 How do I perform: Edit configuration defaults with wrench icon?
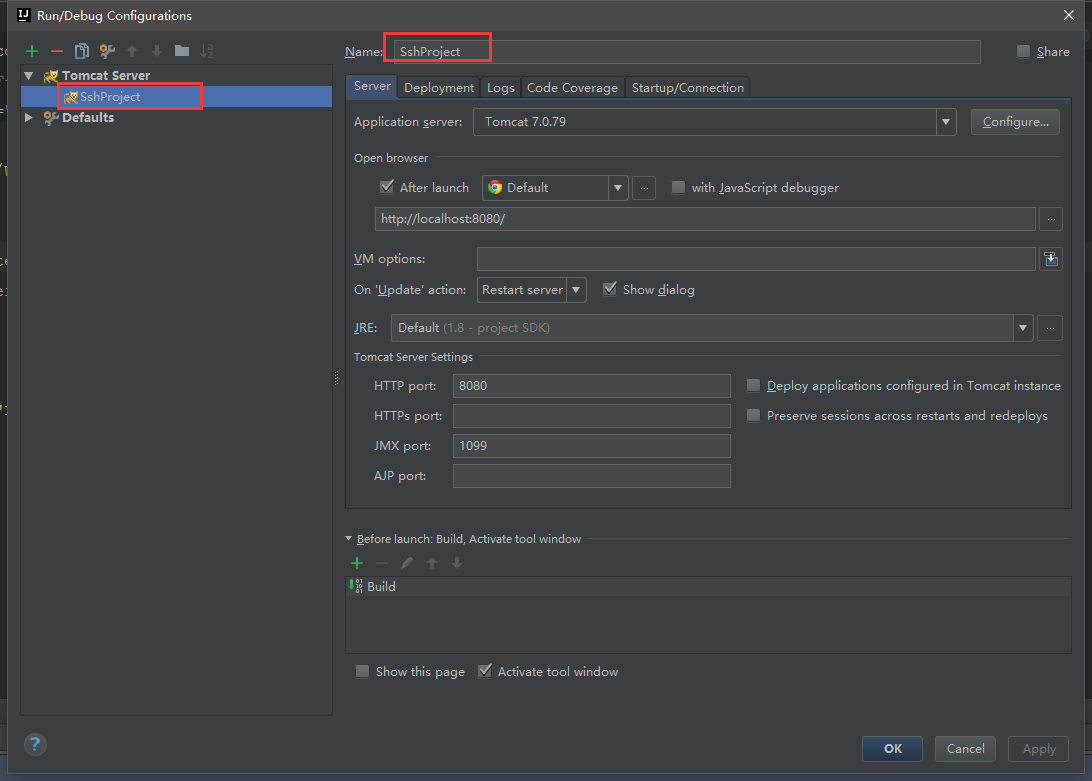[x=107, y=51]
